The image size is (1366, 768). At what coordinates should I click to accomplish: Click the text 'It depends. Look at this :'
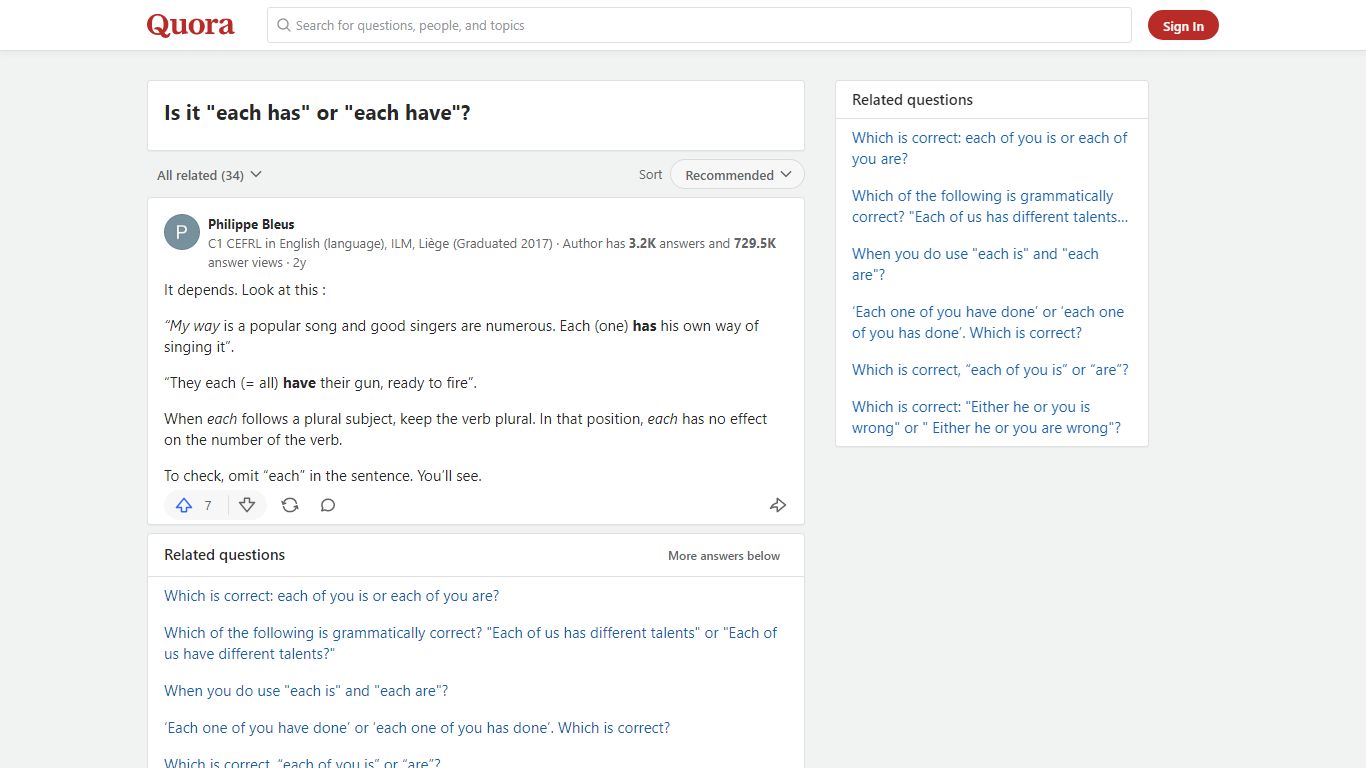click(245, 290)
